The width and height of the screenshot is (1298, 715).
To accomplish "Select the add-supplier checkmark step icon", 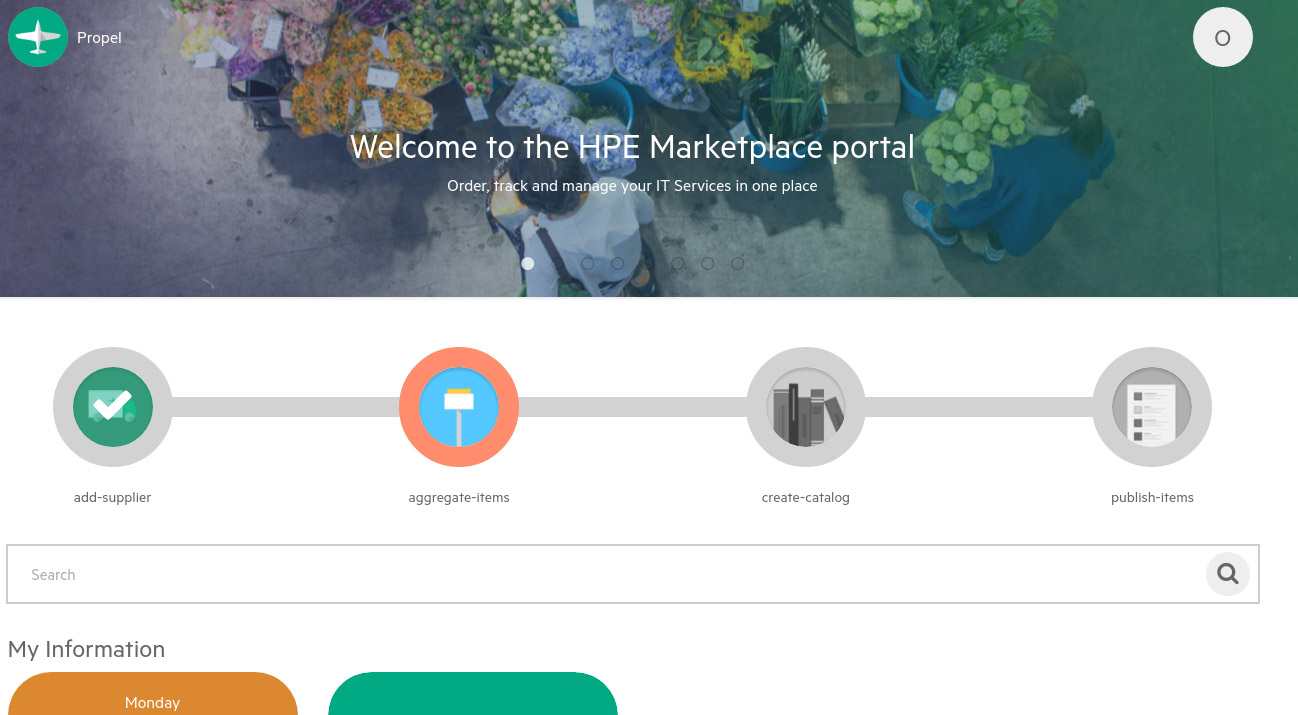I will point(113,407).
